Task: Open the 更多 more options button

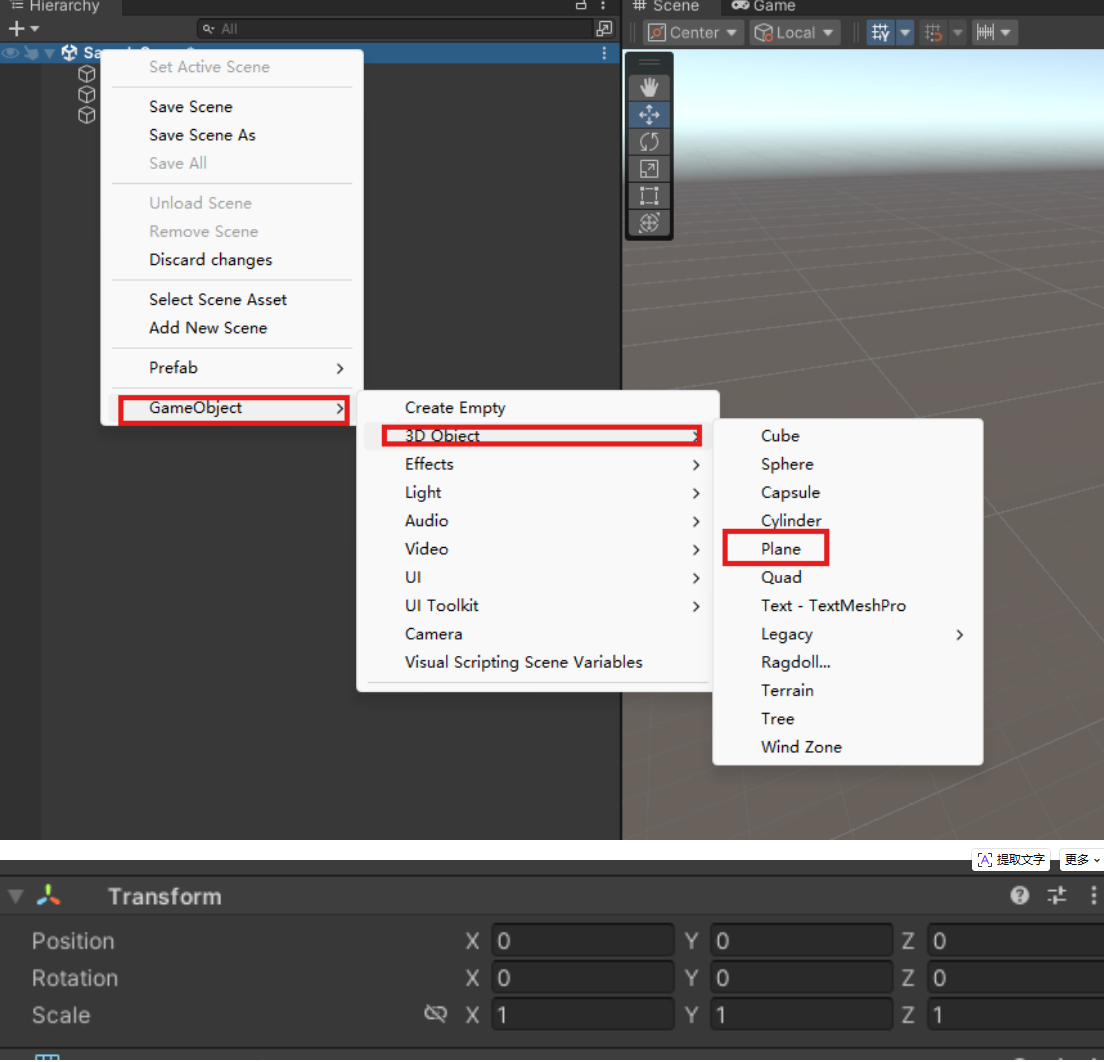Action: 1081,860
